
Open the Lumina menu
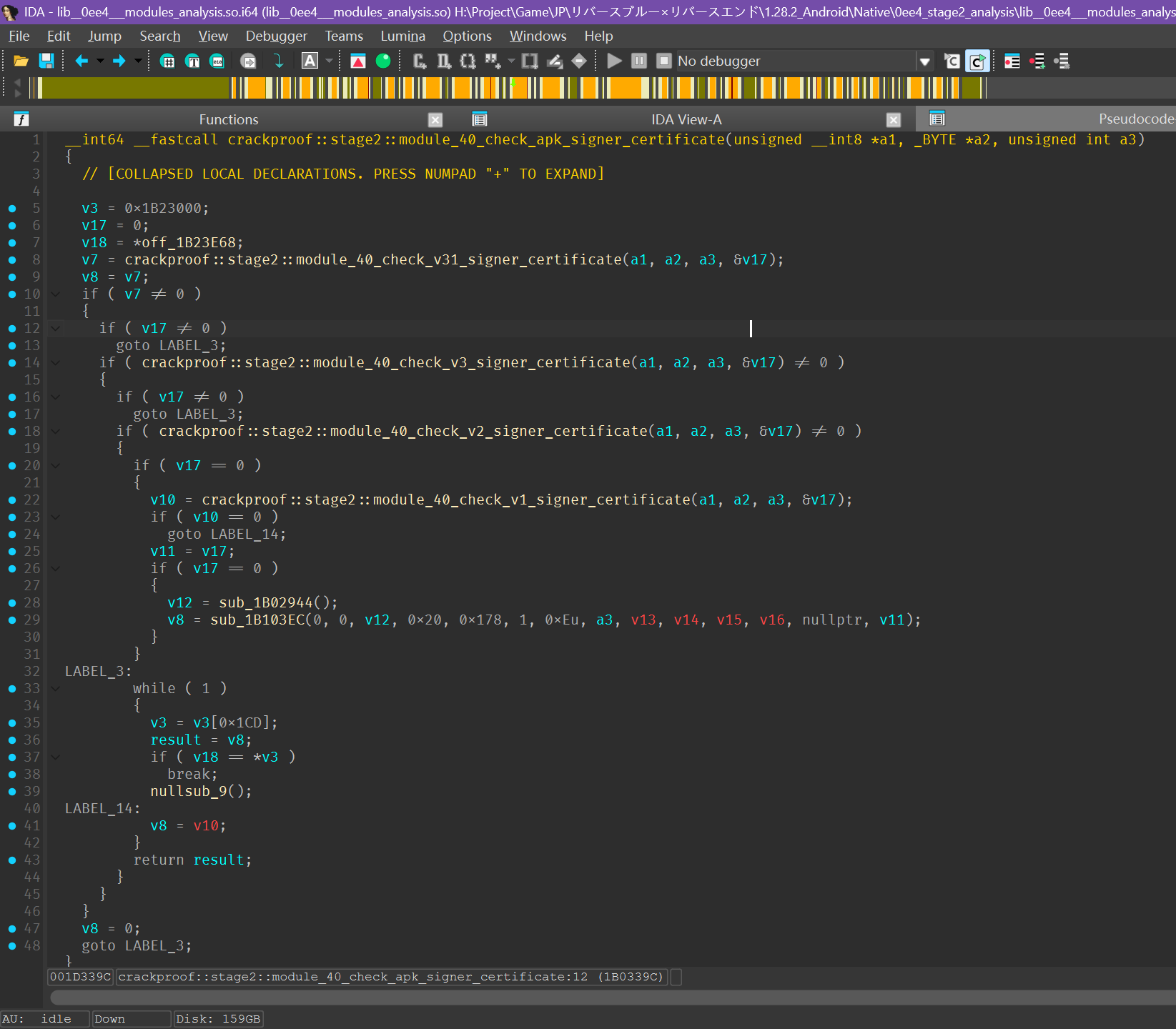click(x=402, y=36)
